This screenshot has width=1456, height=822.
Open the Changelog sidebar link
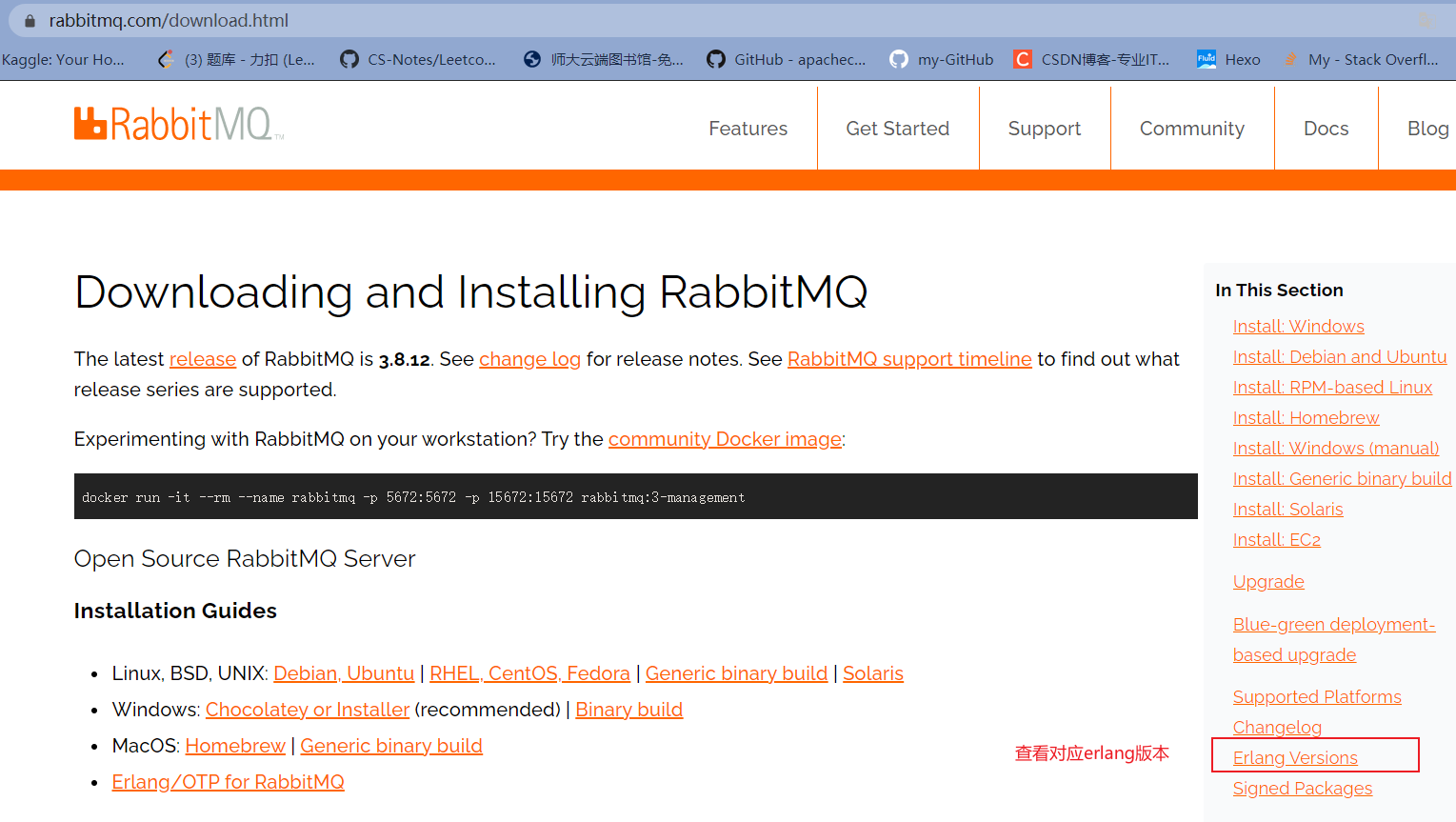click(1277, 728)
